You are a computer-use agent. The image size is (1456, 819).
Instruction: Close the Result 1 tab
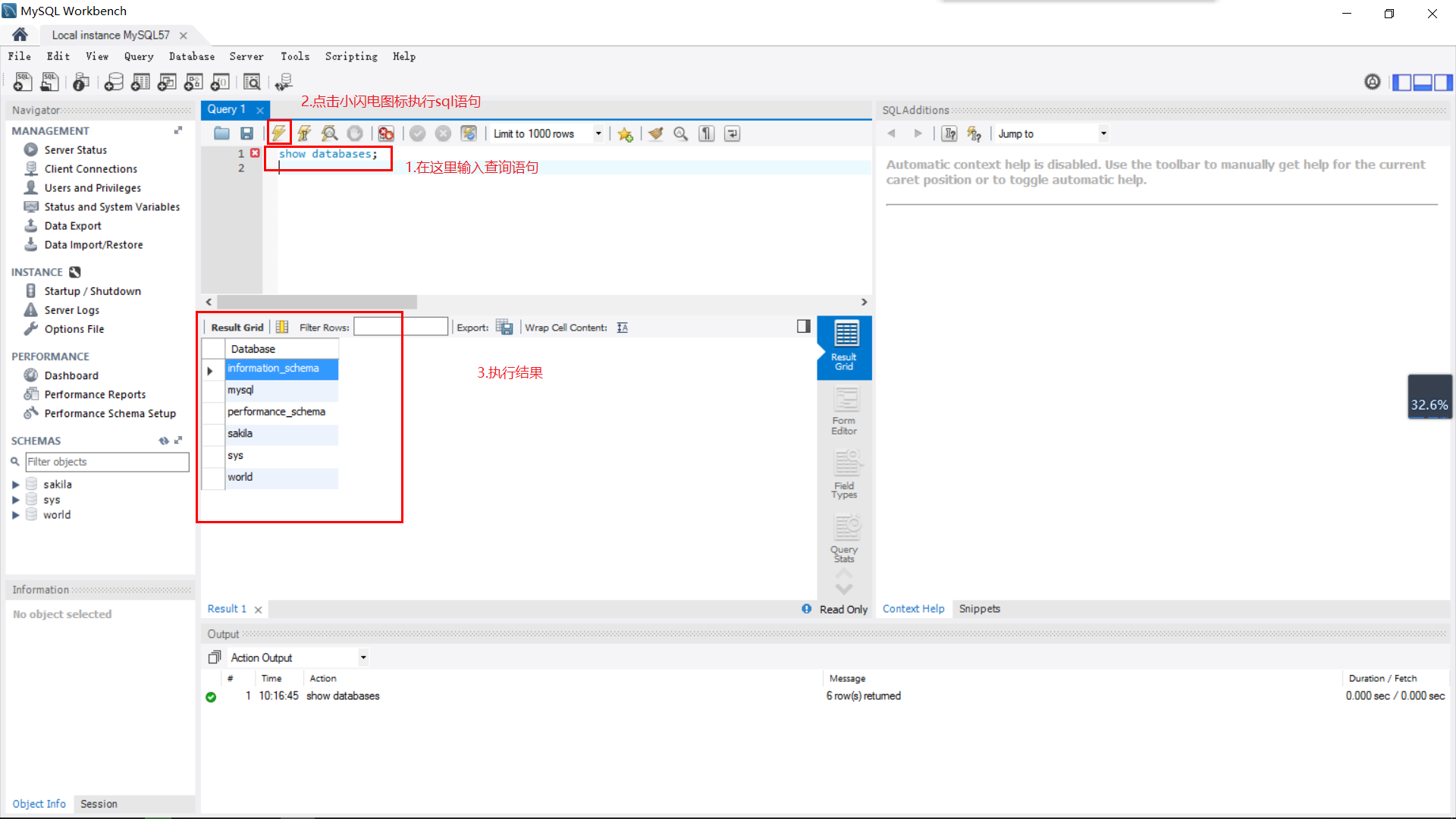pyautogui.click(x=258, y=610)
